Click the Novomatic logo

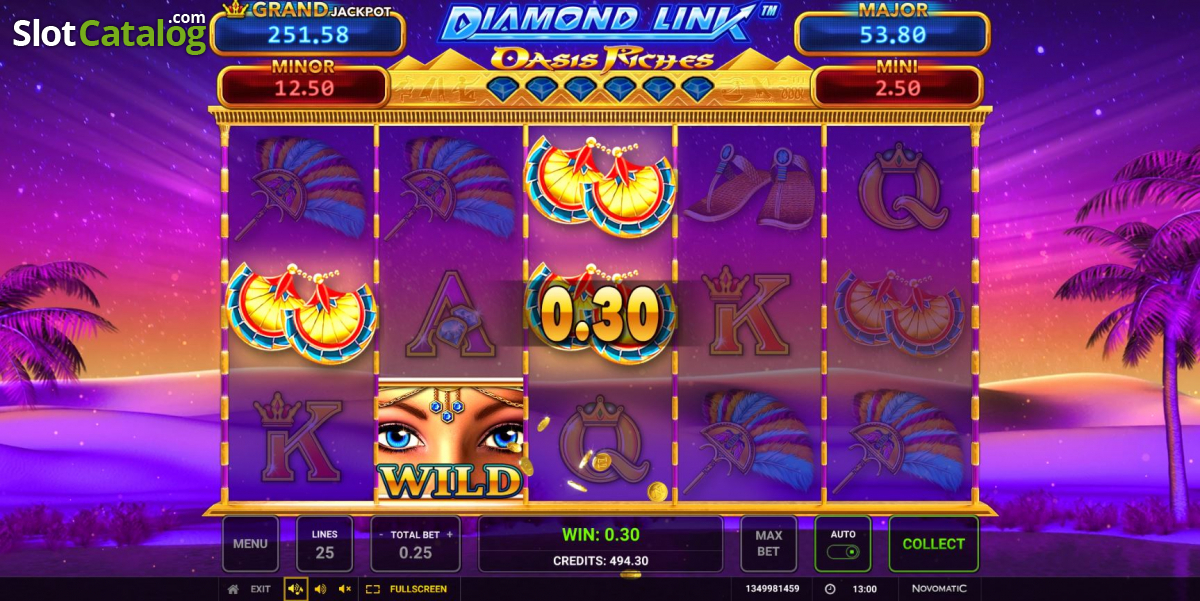(939, 589)
